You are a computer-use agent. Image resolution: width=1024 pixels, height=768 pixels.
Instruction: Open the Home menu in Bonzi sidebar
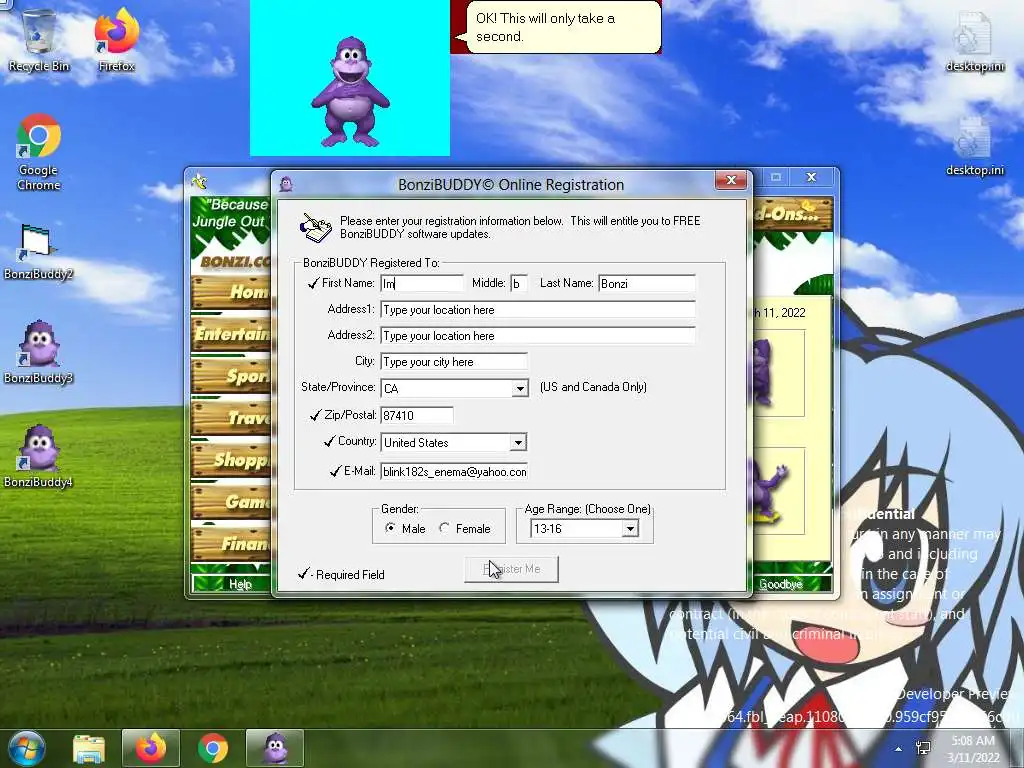point(231,291)
